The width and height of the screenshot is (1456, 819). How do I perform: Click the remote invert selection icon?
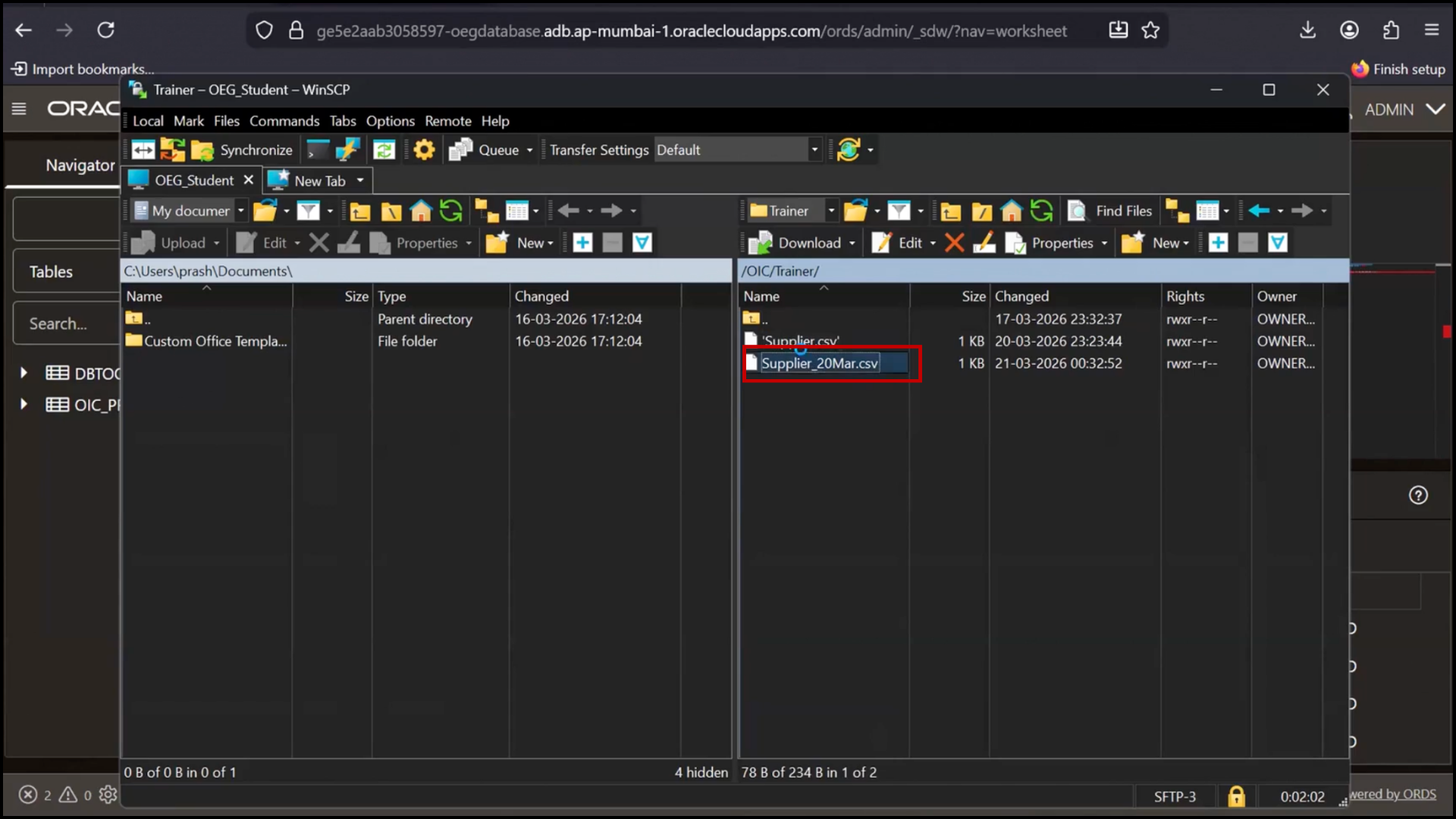tap(1278, 243)
